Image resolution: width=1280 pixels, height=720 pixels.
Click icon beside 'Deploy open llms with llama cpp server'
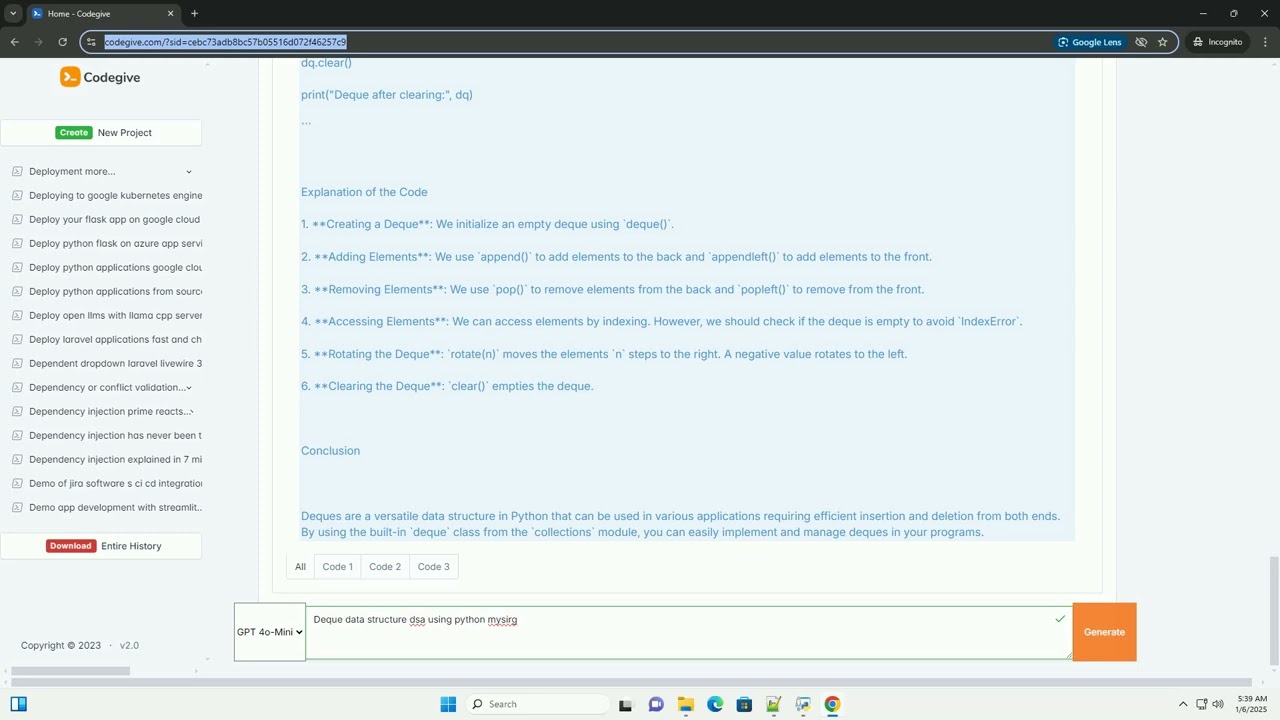(x=17, y=315)
